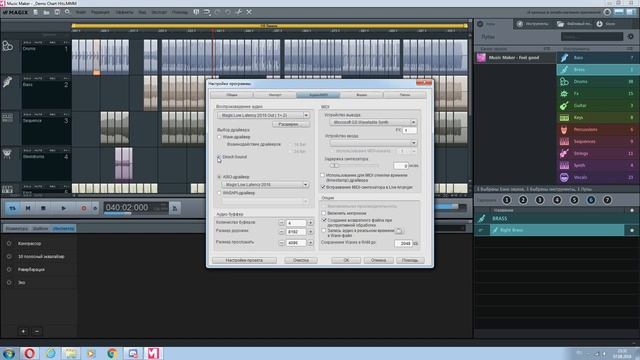Click the Bass track 2 instrument icon

point(7,82)
